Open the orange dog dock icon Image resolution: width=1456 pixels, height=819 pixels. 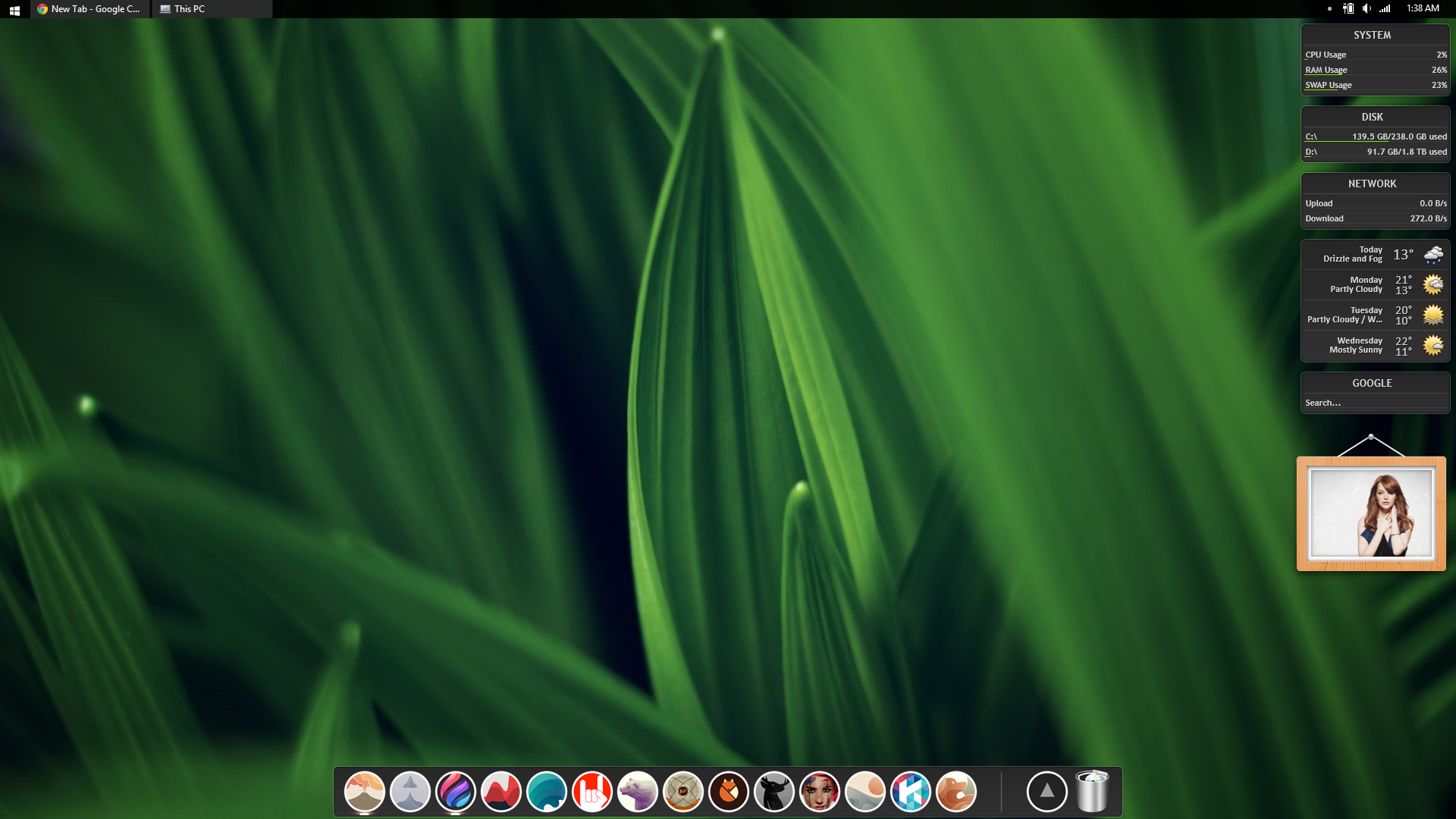click(955, 792)
